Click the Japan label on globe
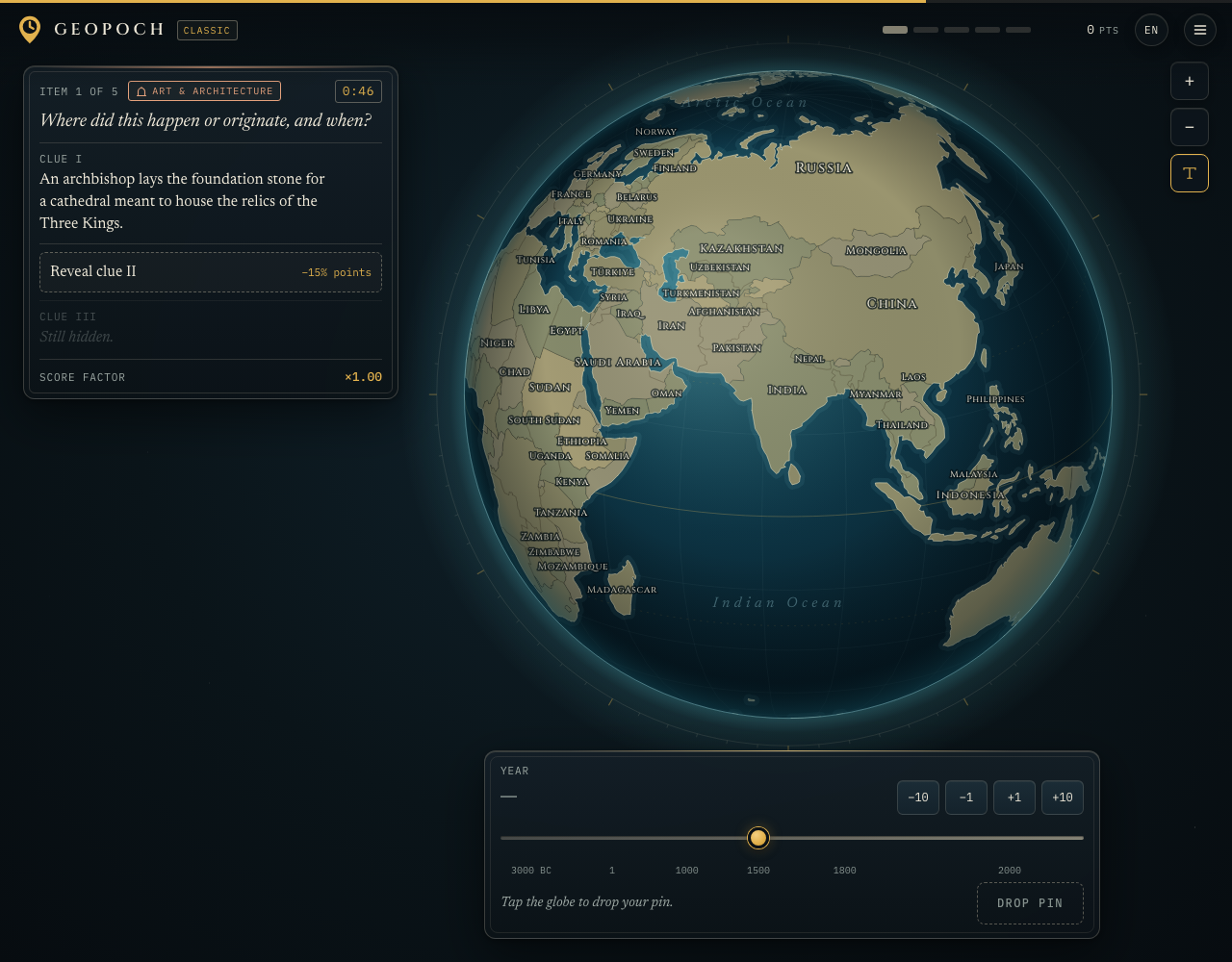 (1009, 266)
